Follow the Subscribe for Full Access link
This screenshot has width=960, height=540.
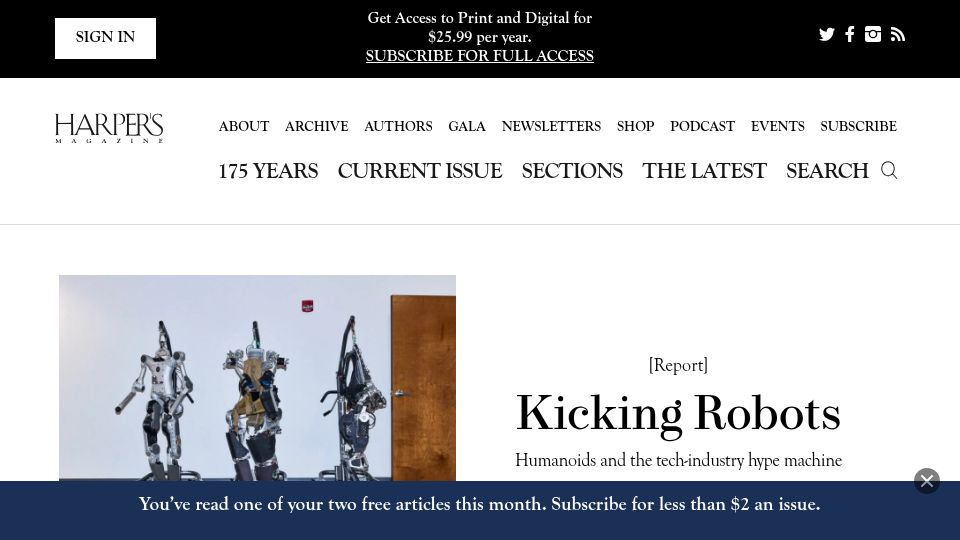479,56
